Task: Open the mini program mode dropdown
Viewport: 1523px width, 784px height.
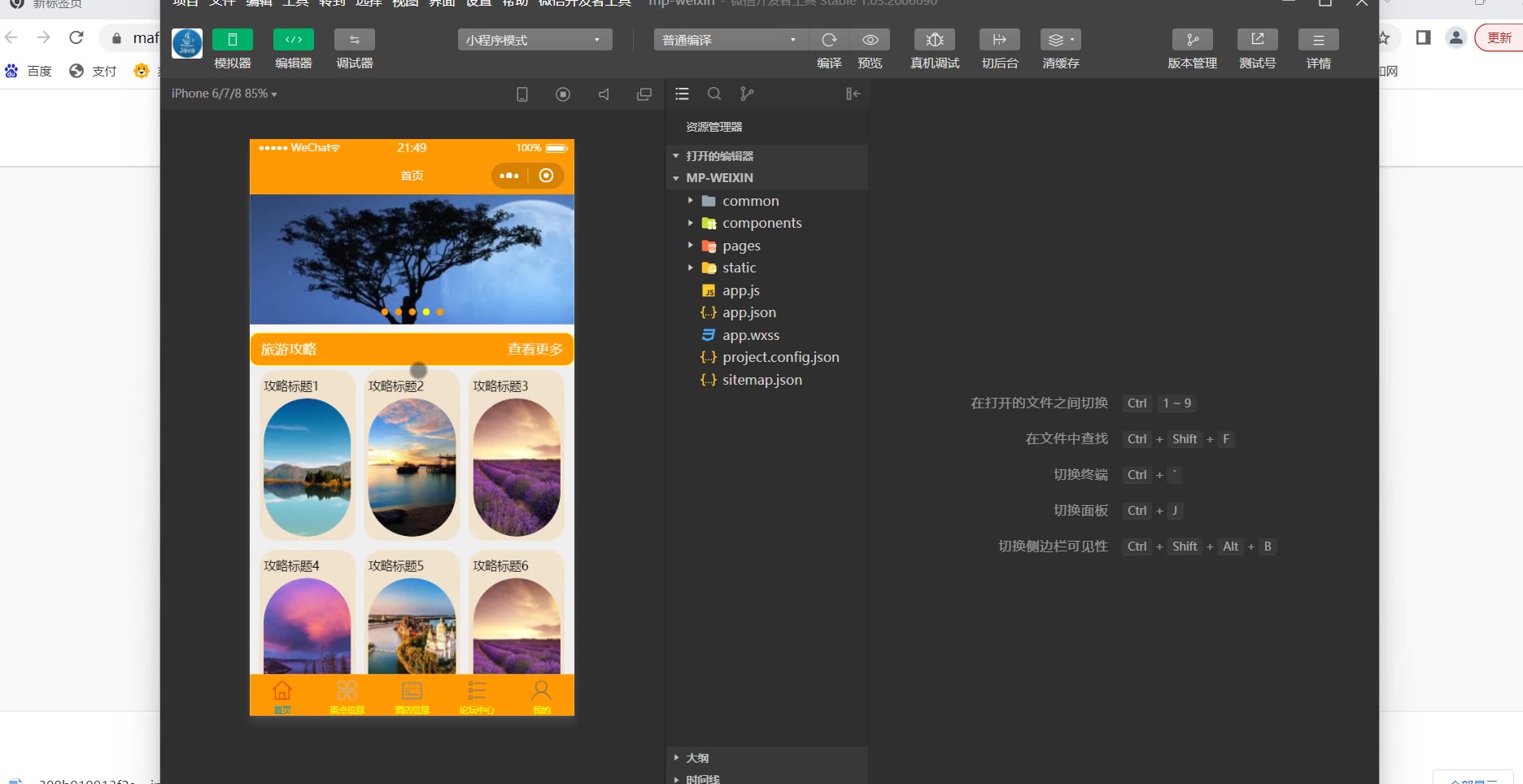Action: click(535, 40)
